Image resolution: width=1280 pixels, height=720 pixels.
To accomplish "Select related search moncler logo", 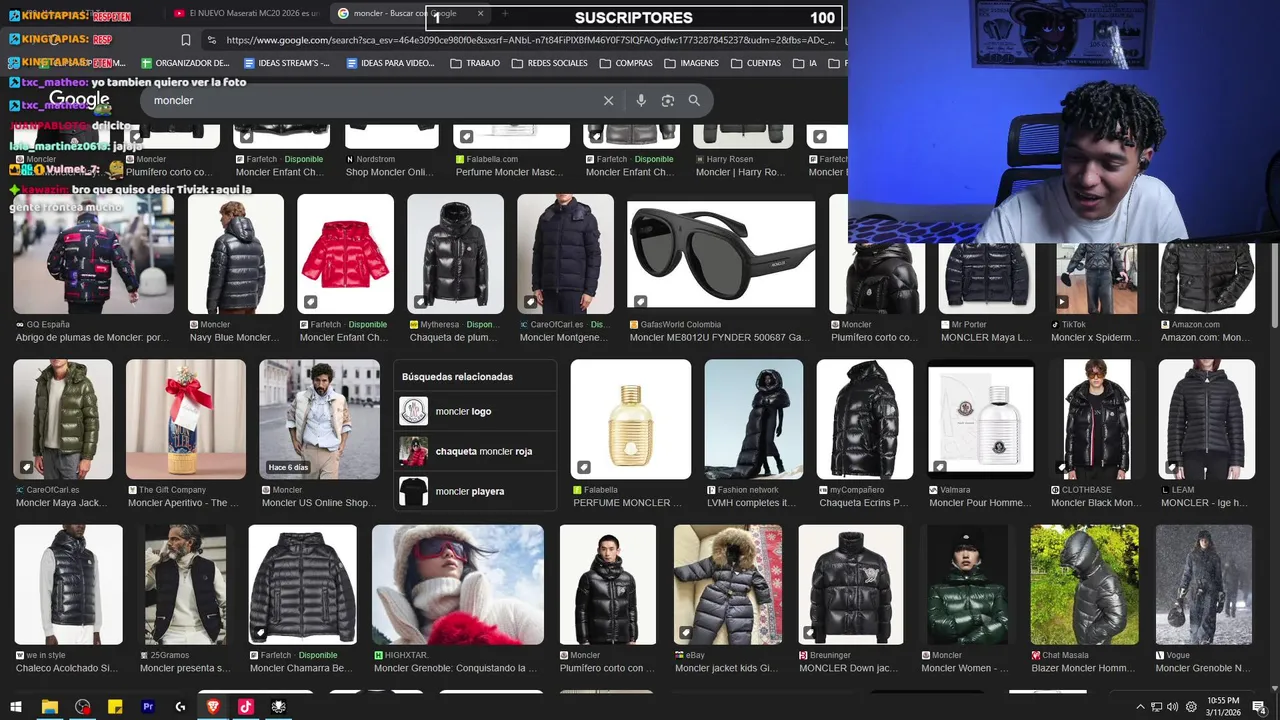I will [x=475, y=411].
